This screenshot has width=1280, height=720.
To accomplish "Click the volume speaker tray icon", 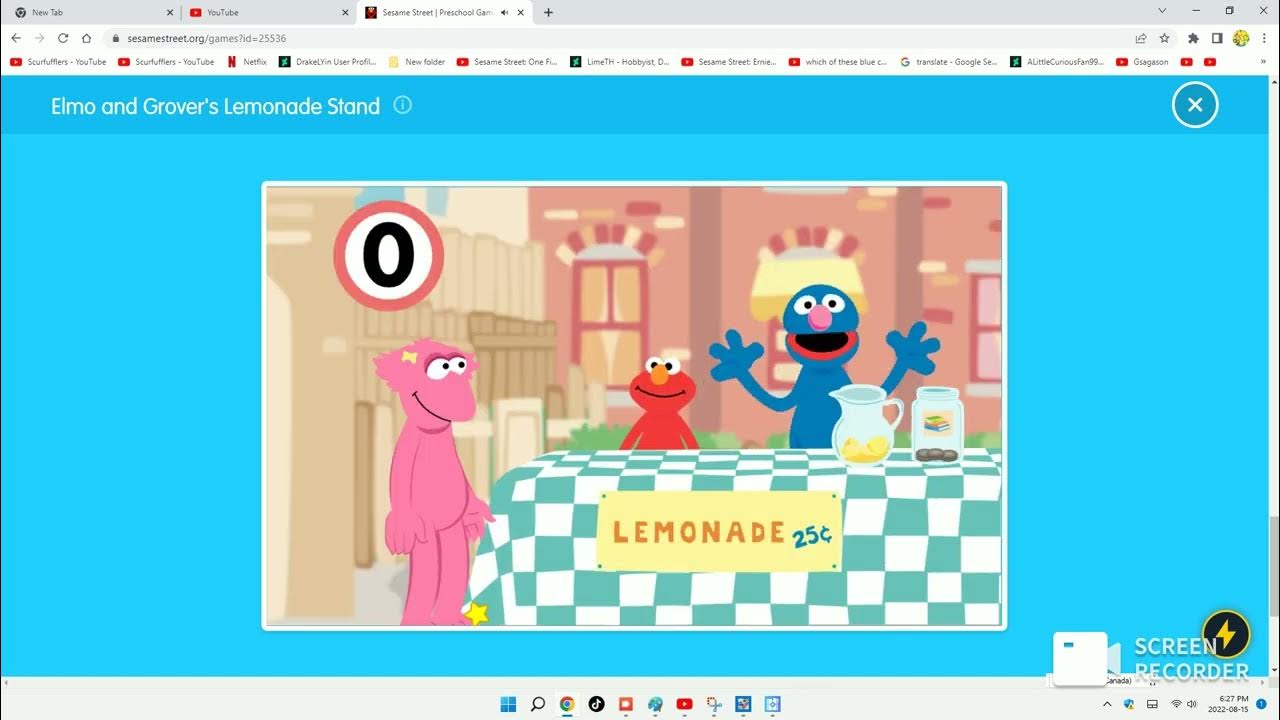I will click(1192, 704).
